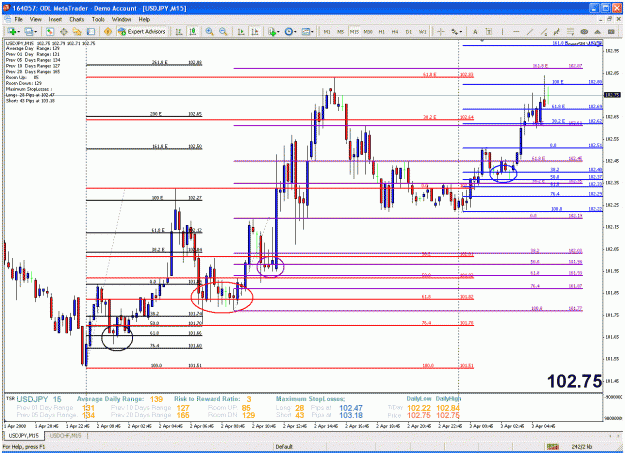Select the Ellipse drawing tool
Image resolution: width=625 pixels, height=453 pixels.
[x=584, y=32]
